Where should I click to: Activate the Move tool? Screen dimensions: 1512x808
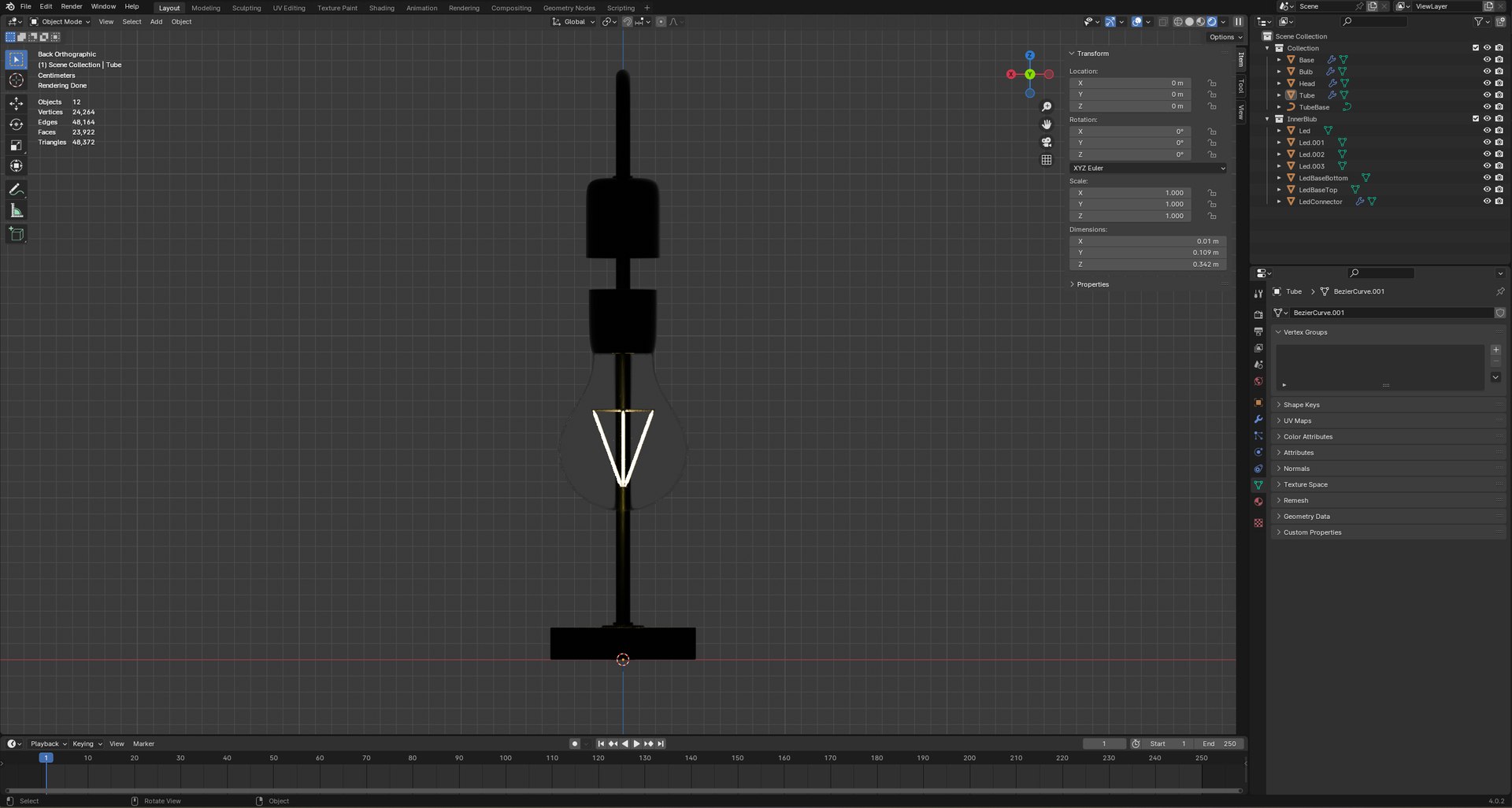tap(17, 104)
